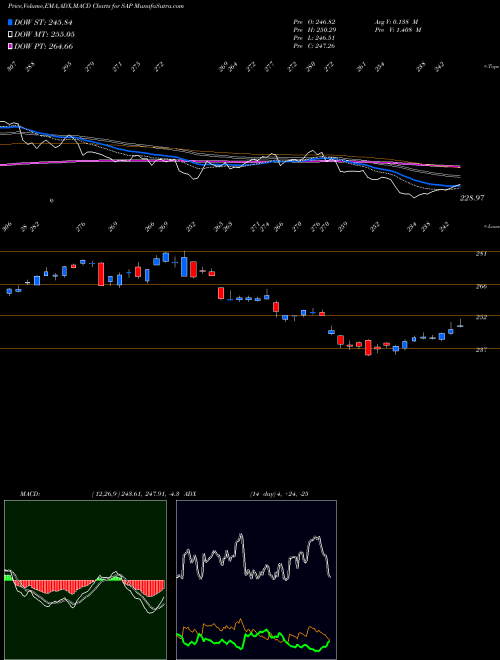Click the last blue candle at far right
The width and height of the screenshot is (500, 660).
click(x=460, y=325)
